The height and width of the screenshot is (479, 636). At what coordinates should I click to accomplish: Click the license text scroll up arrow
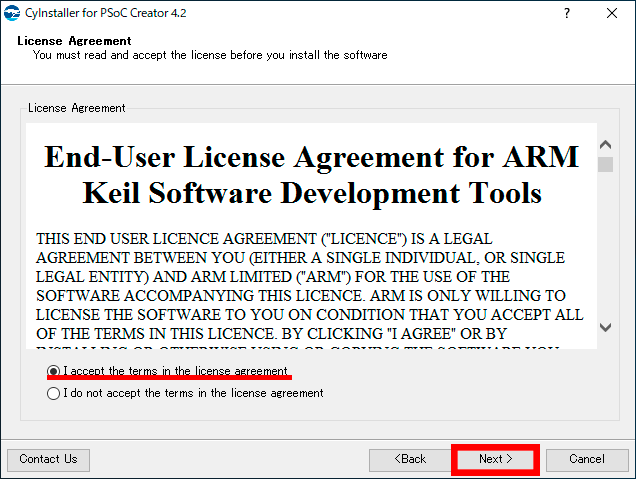click(605, 145)
